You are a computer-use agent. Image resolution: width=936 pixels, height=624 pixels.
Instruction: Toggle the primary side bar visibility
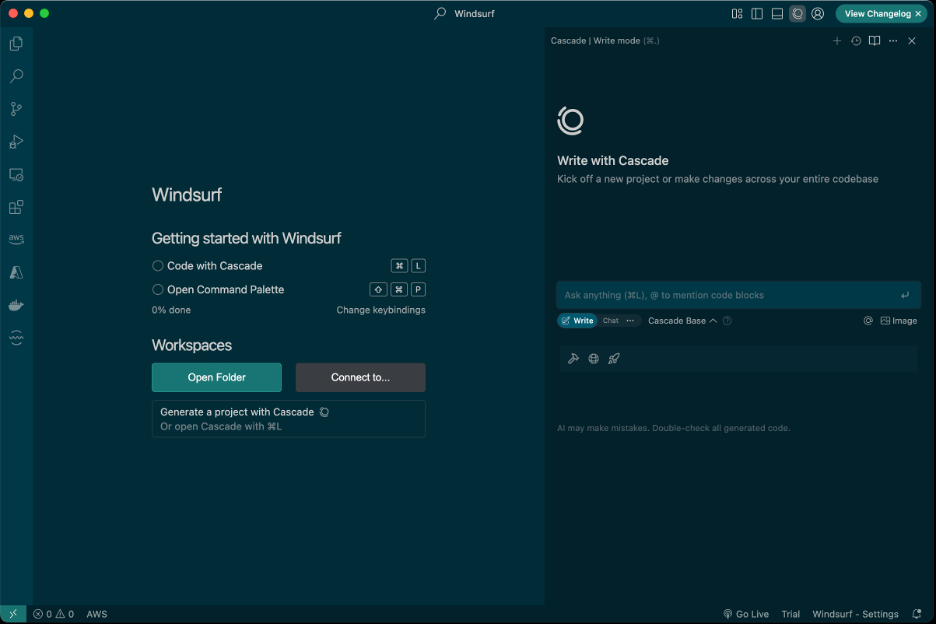coord(757,13)
